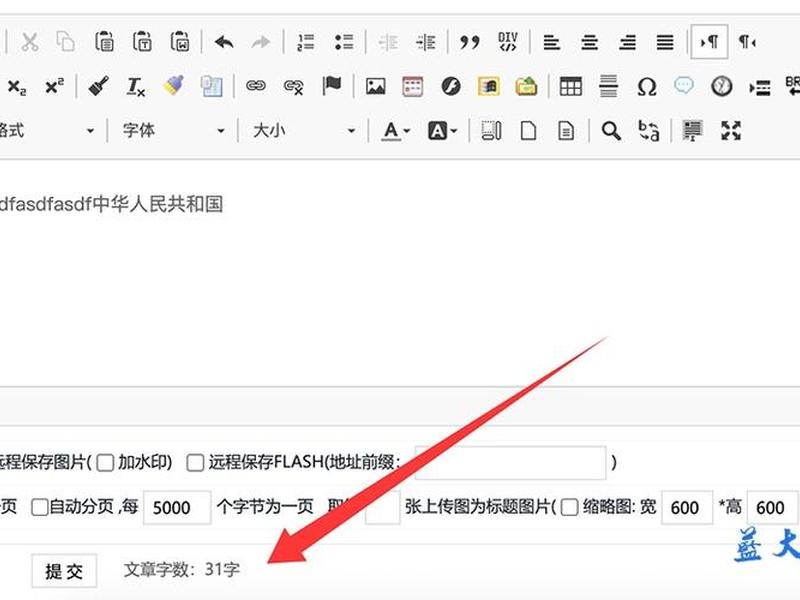Image resolution: width=800 pixels, height=600 pixels.
Task: Maximize the editor area
Action: click(x=731, y=131)
